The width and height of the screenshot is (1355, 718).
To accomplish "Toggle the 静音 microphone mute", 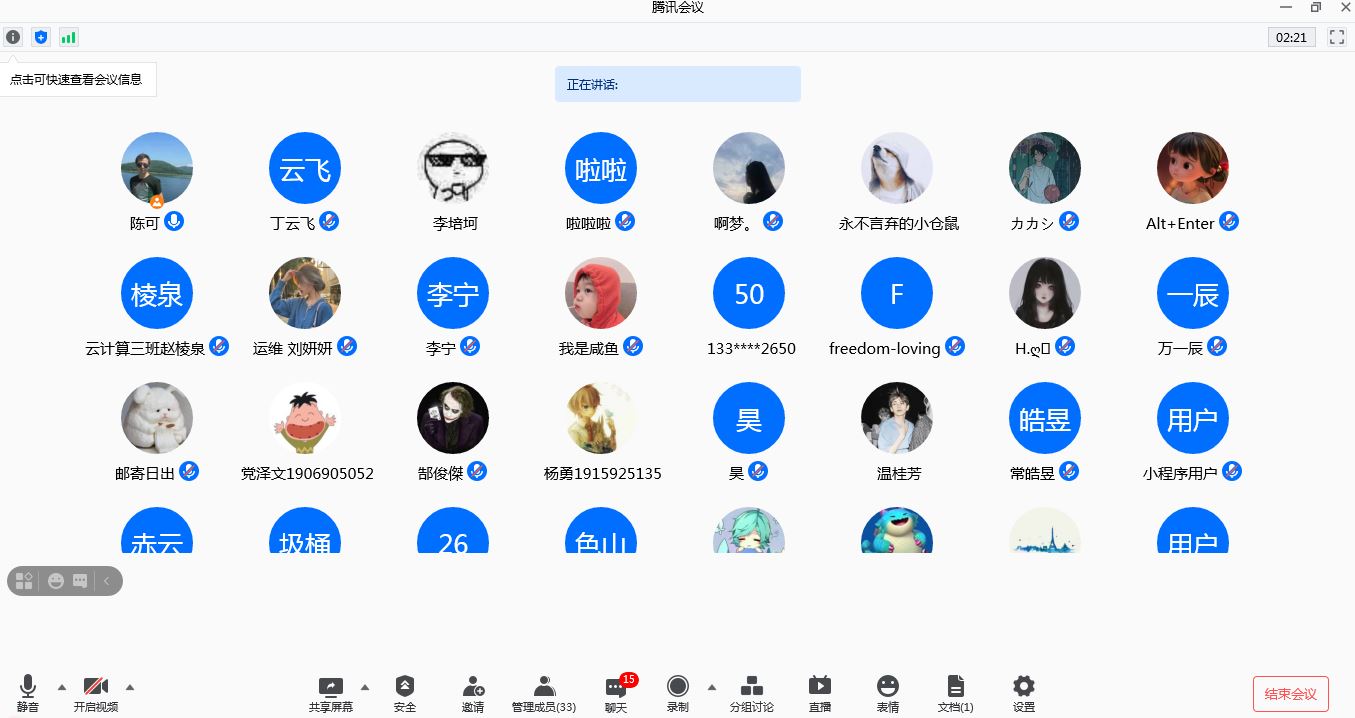I will click(28, 693).
